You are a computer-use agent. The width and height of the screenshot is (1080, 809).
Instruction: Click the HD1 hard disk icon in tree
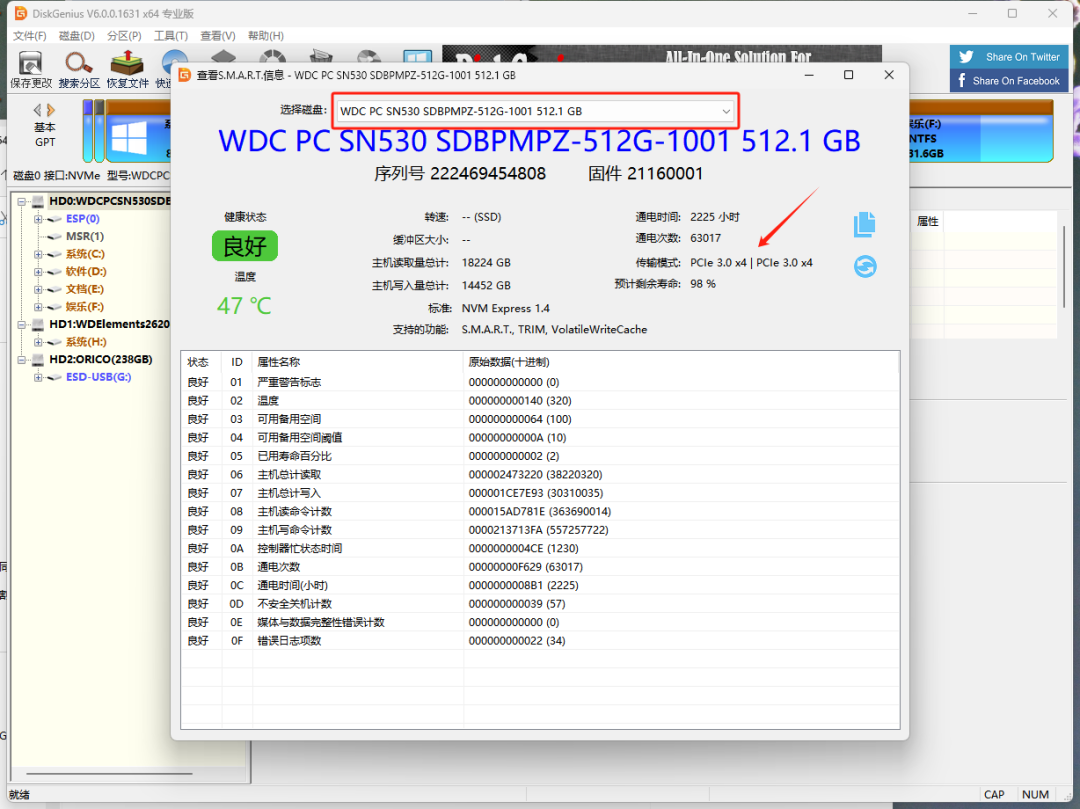37,324
